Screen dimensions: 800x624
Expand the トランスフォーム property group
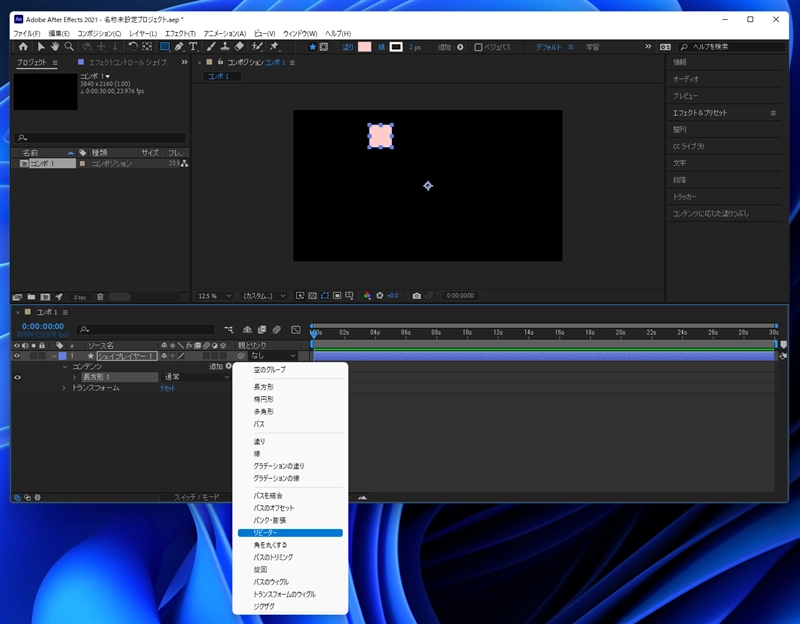[x=64, y=388]
